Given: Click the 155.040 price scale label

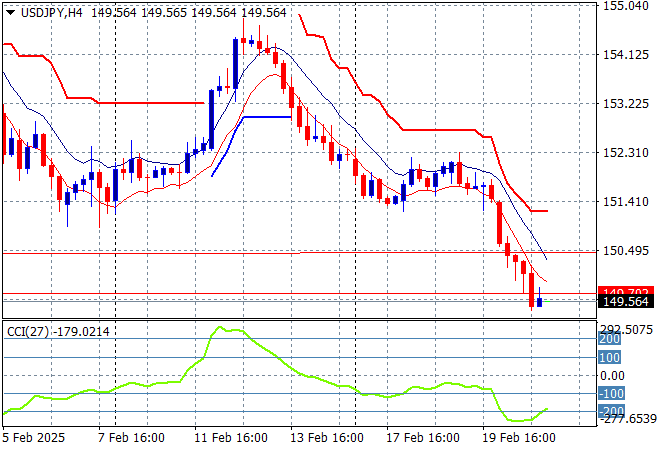Looking at the screenshot, I should tap(628, 6).
